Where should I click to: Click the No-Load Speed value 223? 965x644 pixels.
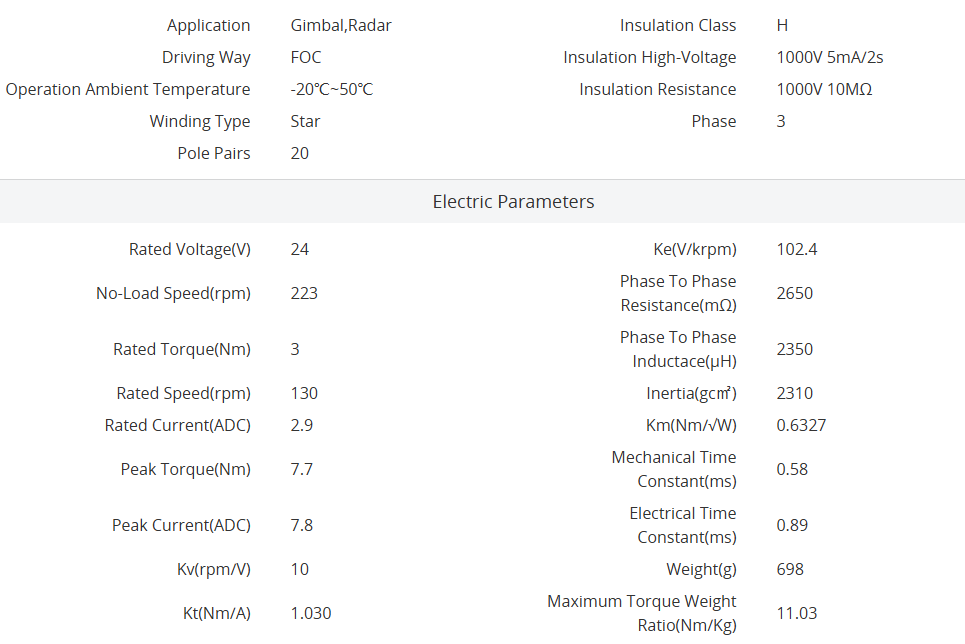tap(304, 294)
